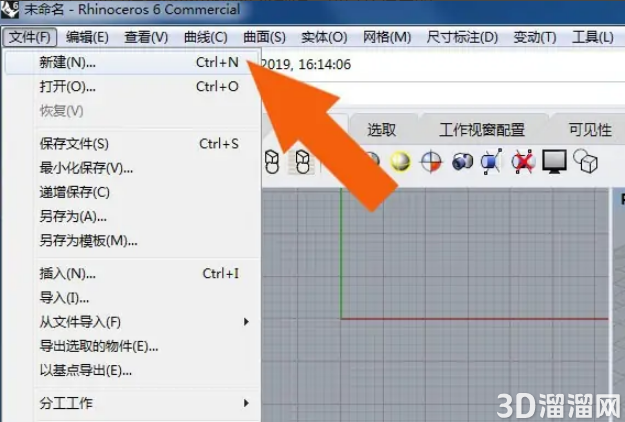Open the 网格(M) menu
Image resolution: width=625 pixels, height=422 pixels.
pos(387,37)
